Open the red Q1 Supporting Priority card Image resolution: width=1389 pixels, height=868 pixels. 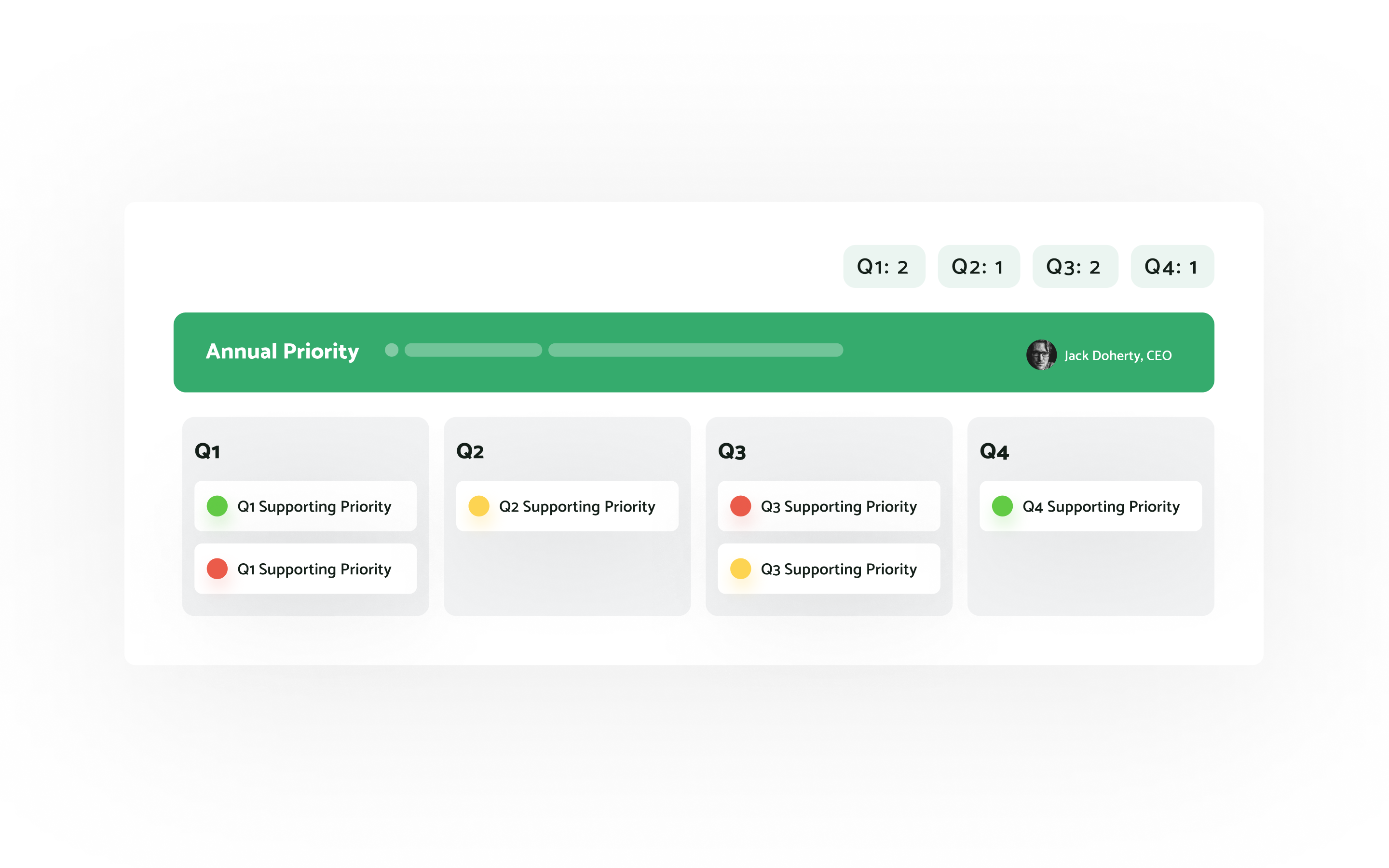[305, 569]
